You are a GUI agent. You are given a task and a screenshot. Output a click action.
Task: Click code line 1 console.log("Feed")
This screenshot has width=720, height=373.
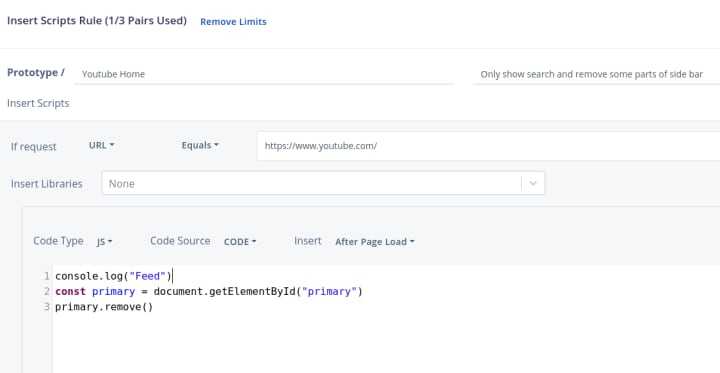(x=113, y=276)
